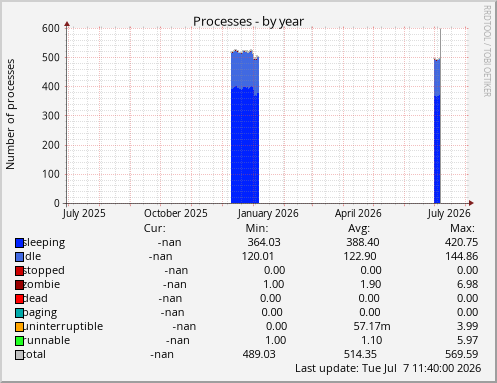The height and width of the screenshot is (383, 497).
Task: Click the uninterruptible legend color swatch
Action: (x=19, y=327)
